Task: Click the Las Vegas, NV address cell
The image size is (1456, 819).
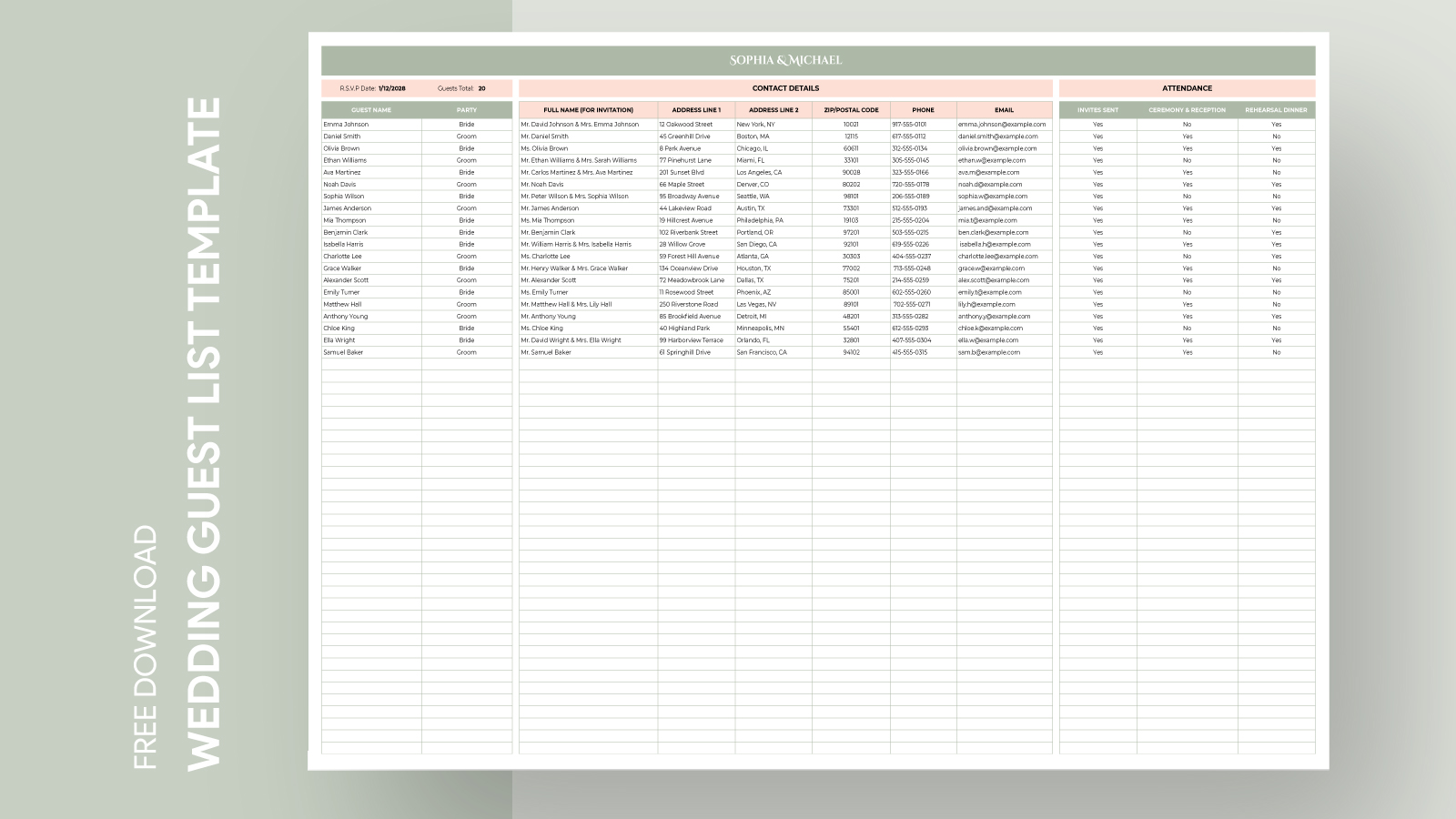Action: 756,305
